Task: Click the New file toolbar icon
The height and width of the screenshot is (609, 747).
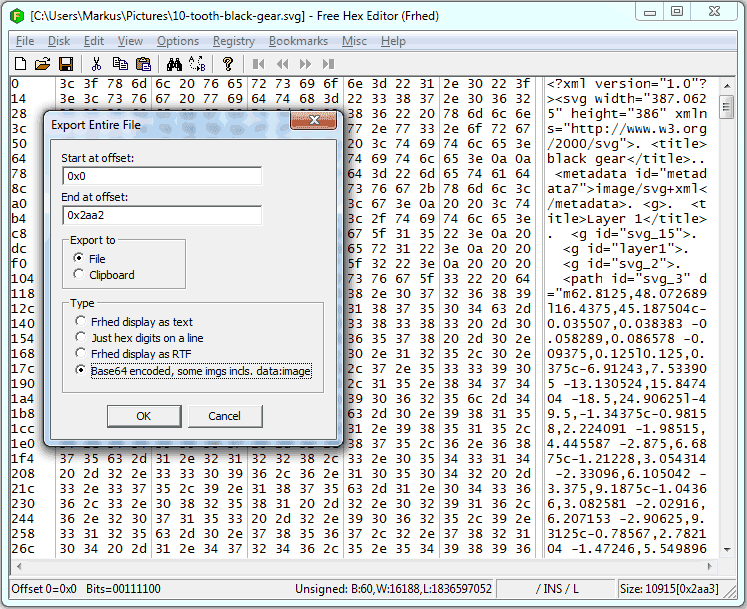Action: pos(20,64)
